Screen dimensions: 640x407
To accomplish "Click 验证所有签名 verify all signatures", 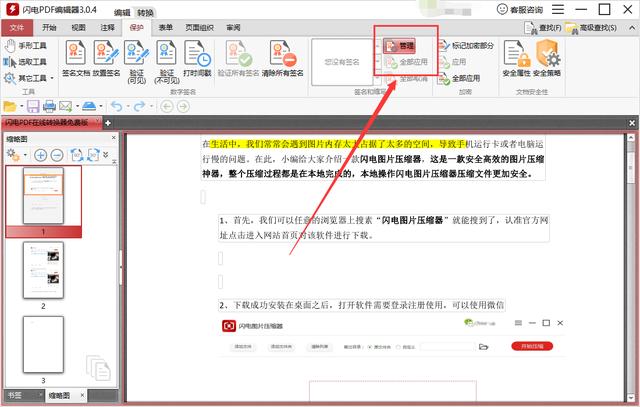I will coord(238,58).
